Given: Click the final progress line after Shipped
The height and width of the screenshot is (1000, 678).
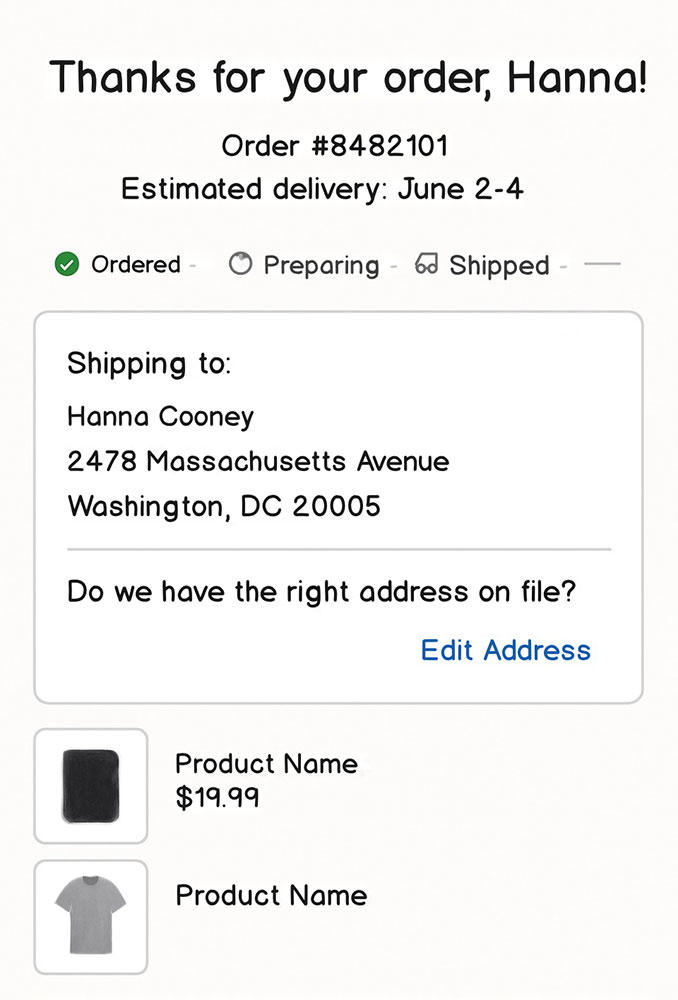Looking at the screenshot, I should pos(602,265).
